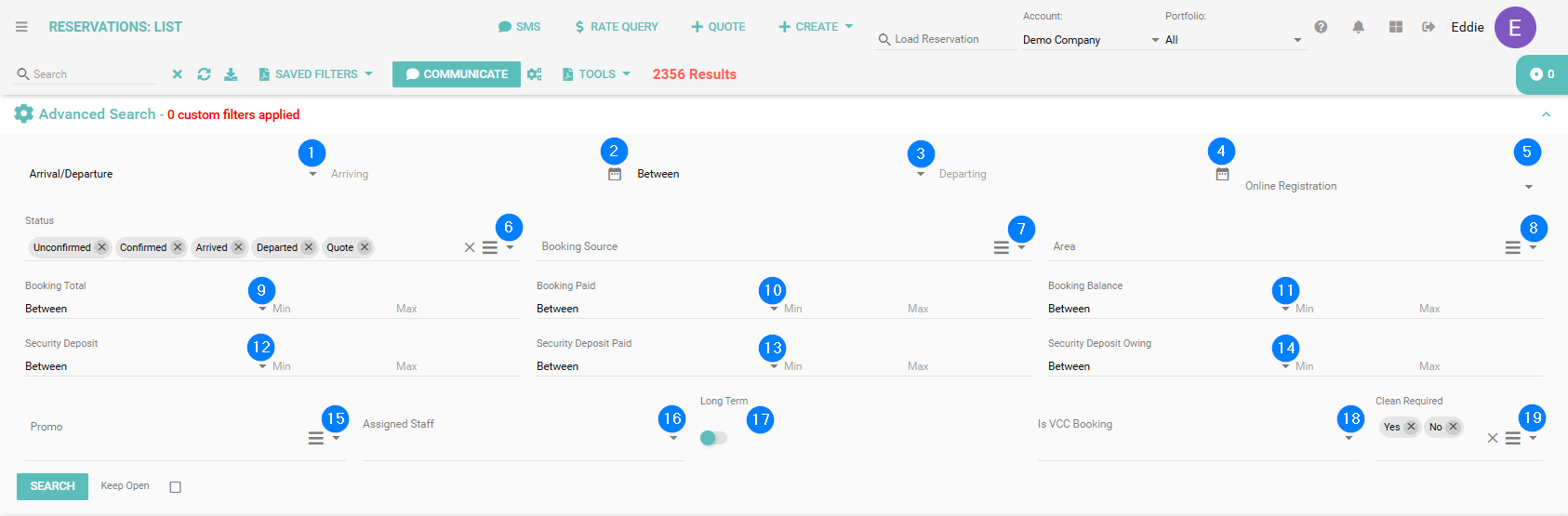1568x516 pixels.
Task: Click the Communicate button
Action: [456, 74]
